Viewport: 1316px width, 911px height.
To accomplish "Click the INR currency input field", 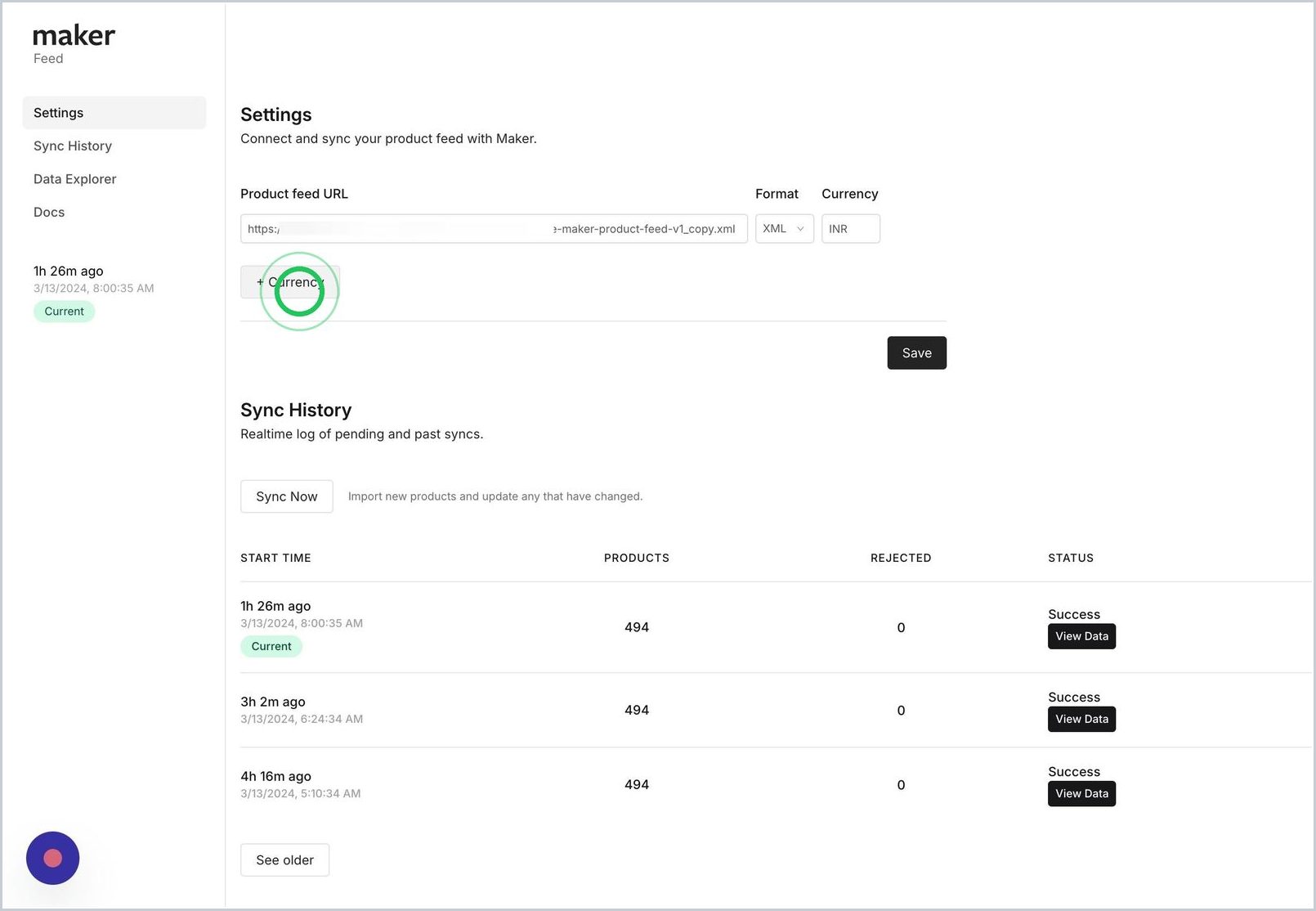I will click(x=850, y=229).
